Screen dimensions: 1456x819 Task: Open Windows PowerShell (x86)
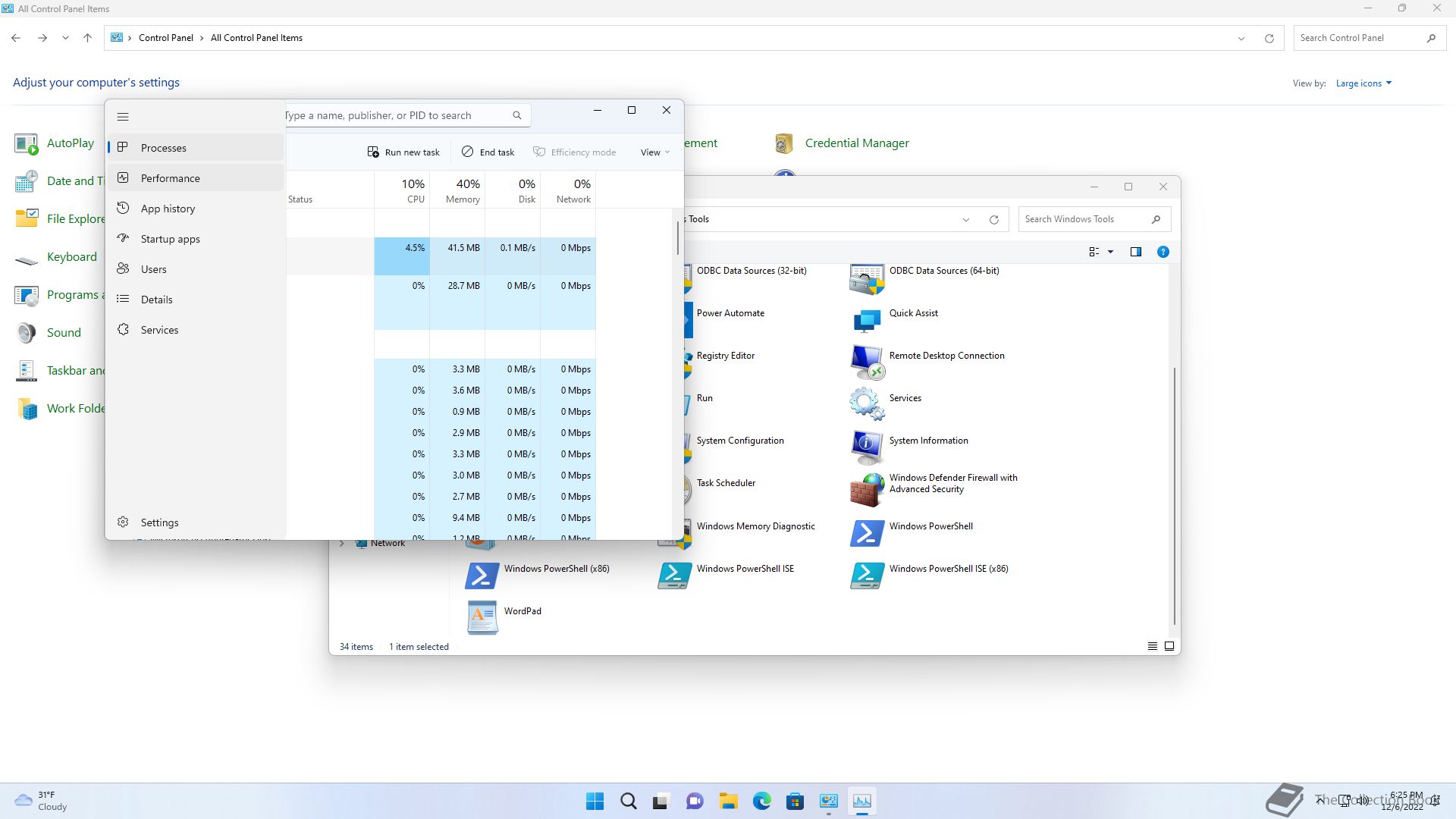[x=538, y=576]
